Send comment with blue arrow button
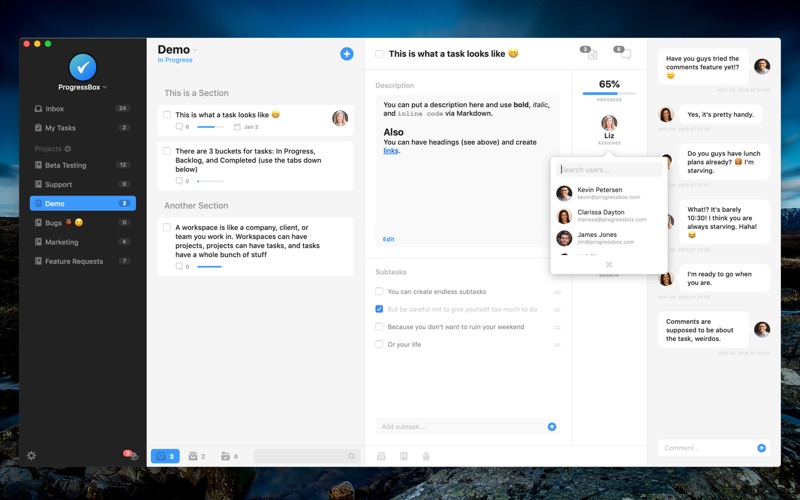Image resolution: width=800 pixels, height=500 pixels. point(761,448)
